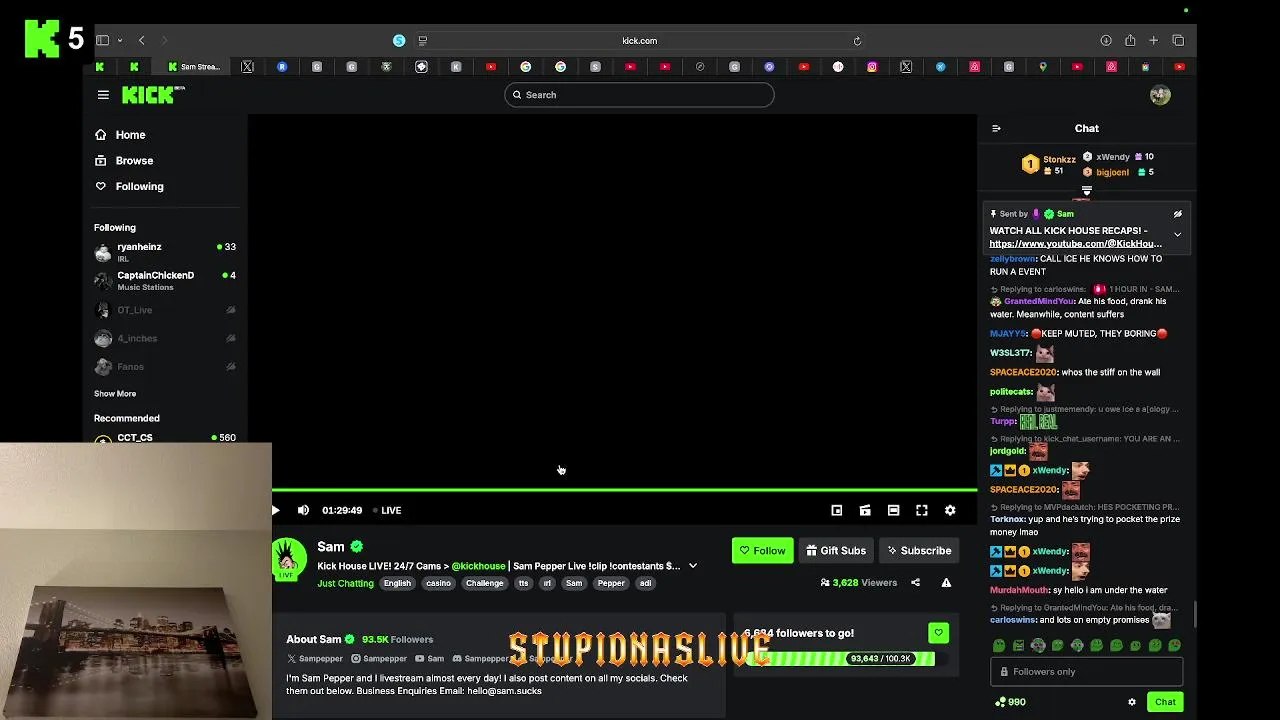Screen dimensions: 1280x720
Task: Open a new Safari tab
Action: click(1153, 41)
